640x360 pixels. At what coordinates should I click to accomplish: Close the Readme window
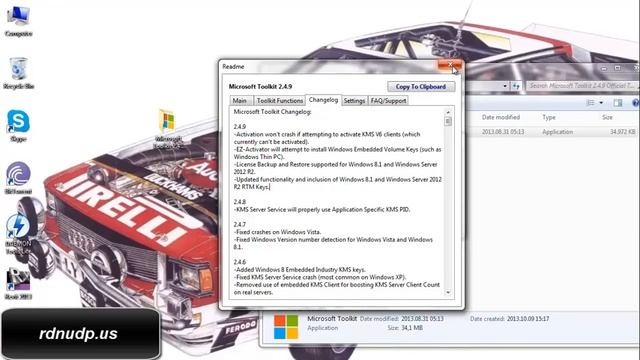pos(450,65)
